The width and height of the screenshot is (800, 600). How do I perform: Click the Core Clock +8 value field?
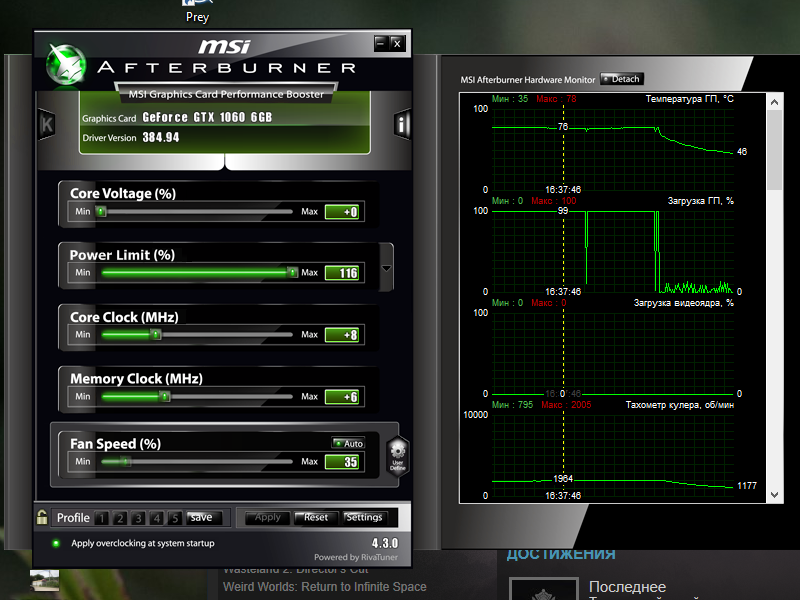pyautogui.click(x=342, y=335)
